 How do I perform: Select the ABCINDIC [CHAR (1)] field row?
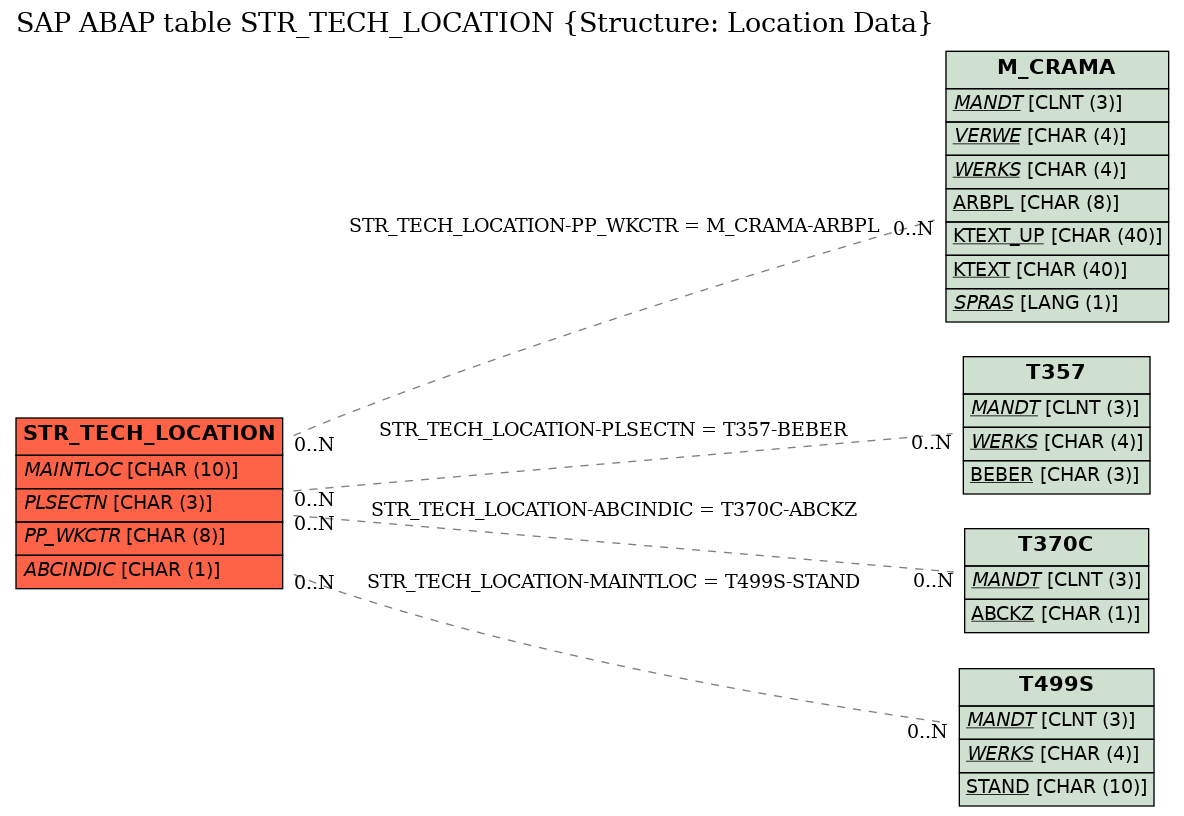(x=150, y=571)
